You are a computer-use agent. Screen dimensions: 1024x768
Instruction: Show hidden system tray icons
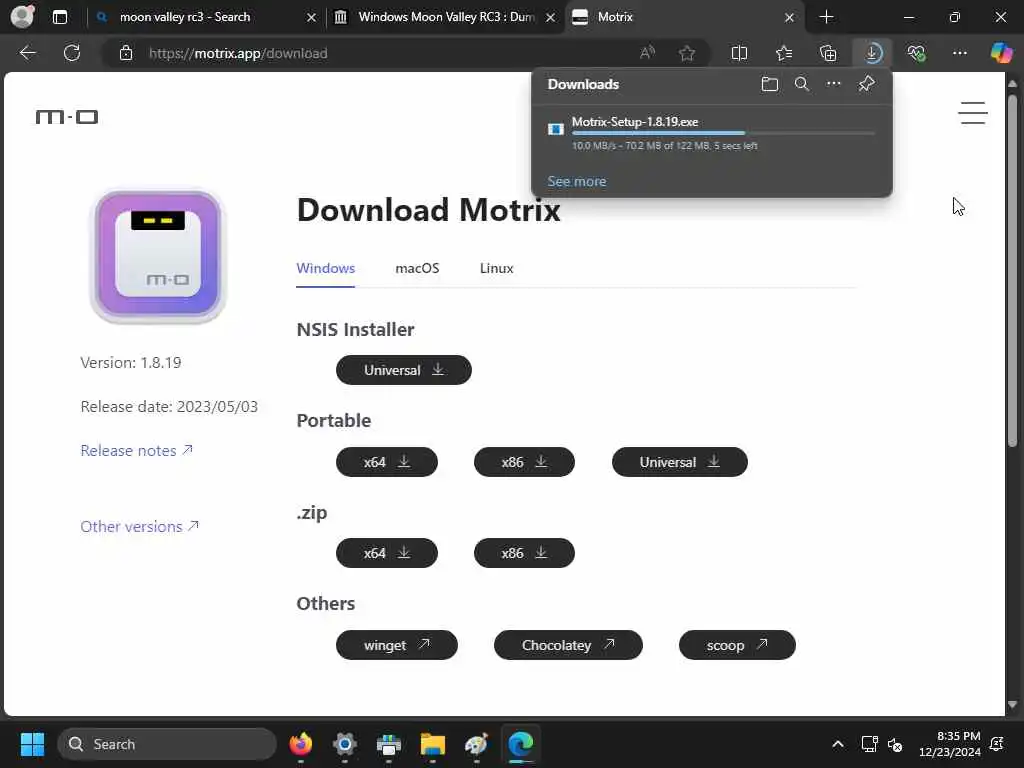(x=837, y=744)
